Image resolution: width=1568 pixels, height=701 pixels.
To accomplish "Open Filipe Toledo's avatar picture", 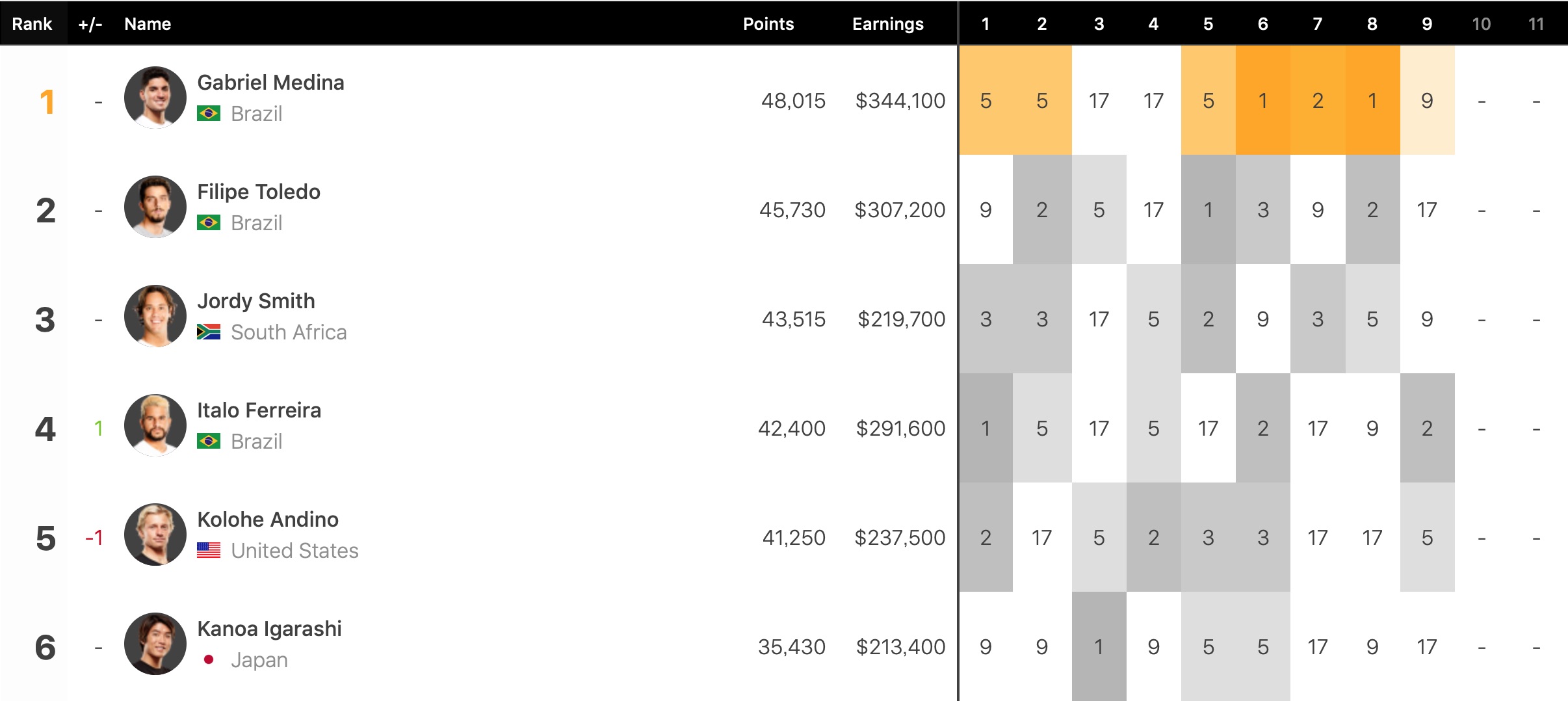I will coord(155,207).
